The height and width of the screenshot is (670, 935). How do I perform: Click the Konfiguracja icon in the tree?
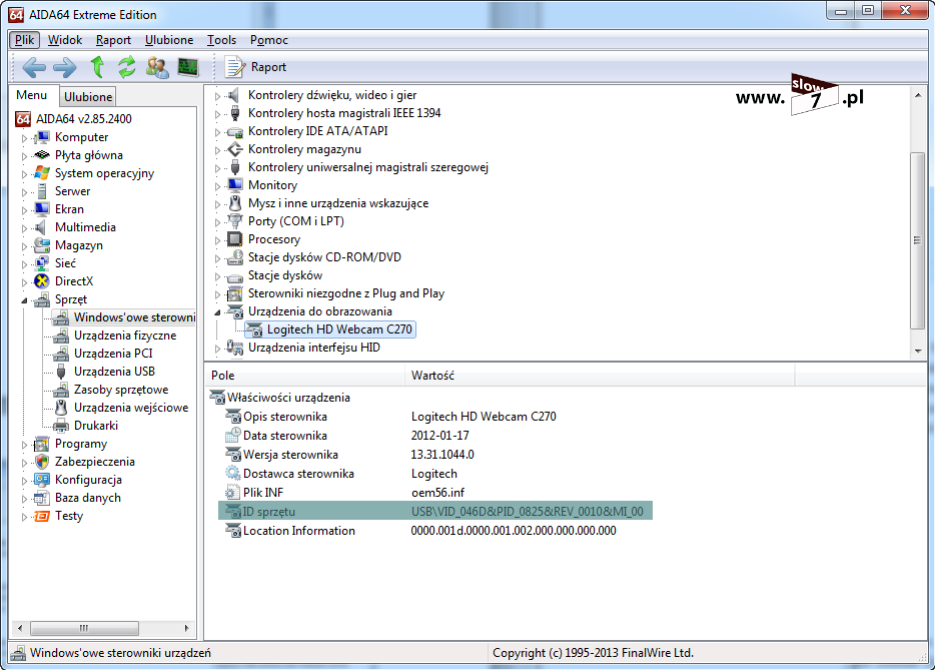click(42, 480)
